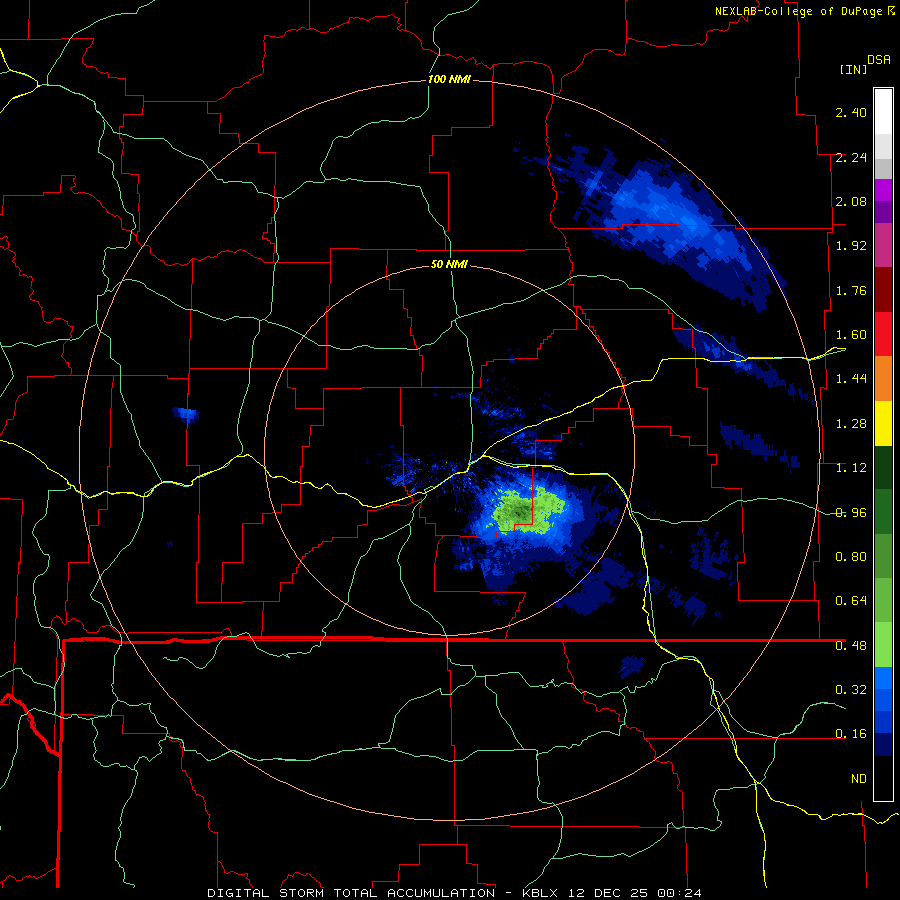Viewport: 900px width, 900px height.
Task: Pick the bright red swatch near 1.60
Action: [883, 334]
